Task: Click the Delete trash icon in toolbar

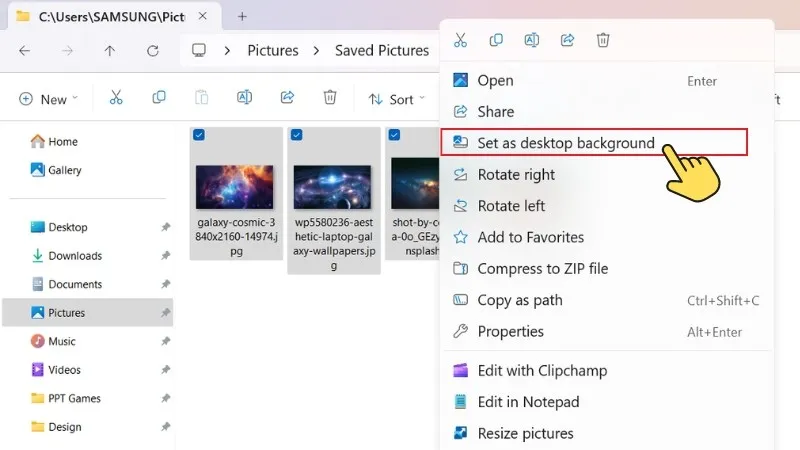Action: point(330,98)
